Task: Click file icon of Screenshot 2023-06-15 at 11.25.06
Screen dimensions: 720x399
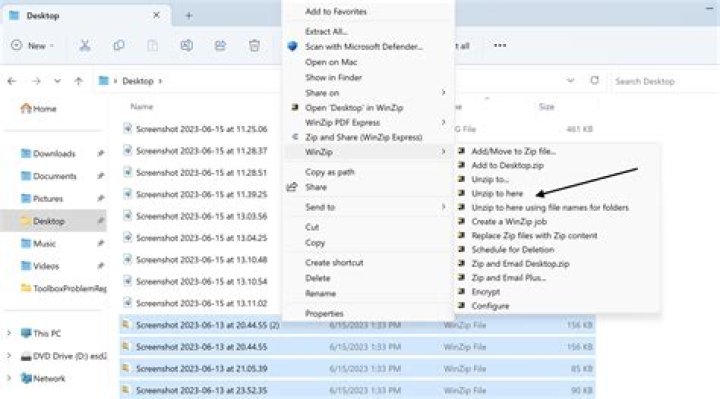Action: pos(128,129)
